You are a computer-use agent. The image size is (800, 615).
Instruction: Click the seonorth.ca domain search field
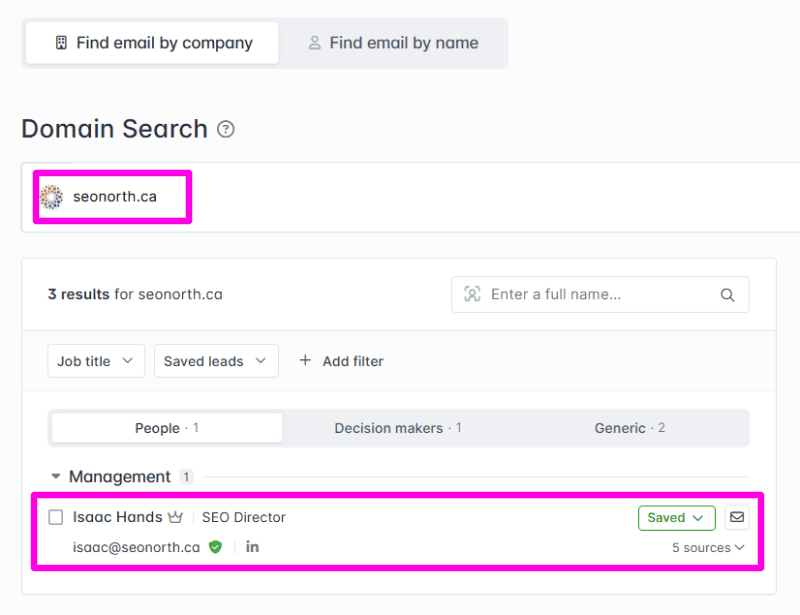[x=410, y=197]
